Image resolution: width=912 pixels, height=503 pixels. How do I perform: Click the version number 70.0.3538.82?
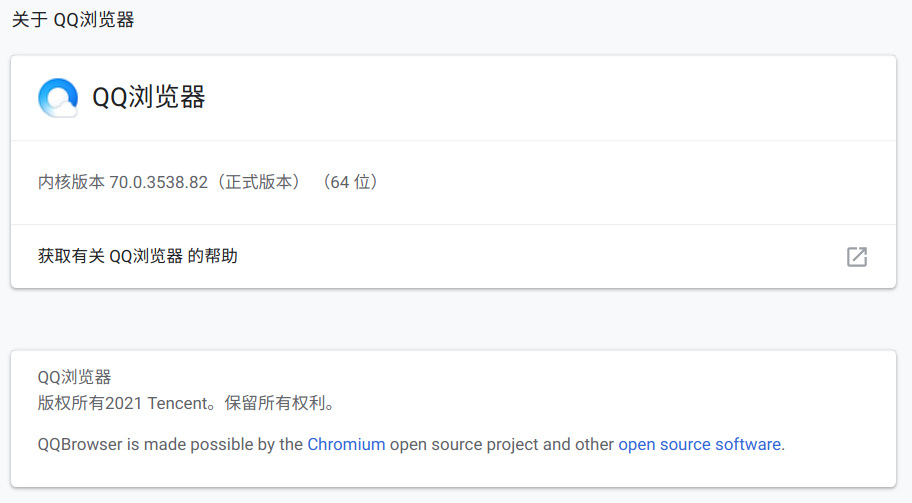[158, 182]
